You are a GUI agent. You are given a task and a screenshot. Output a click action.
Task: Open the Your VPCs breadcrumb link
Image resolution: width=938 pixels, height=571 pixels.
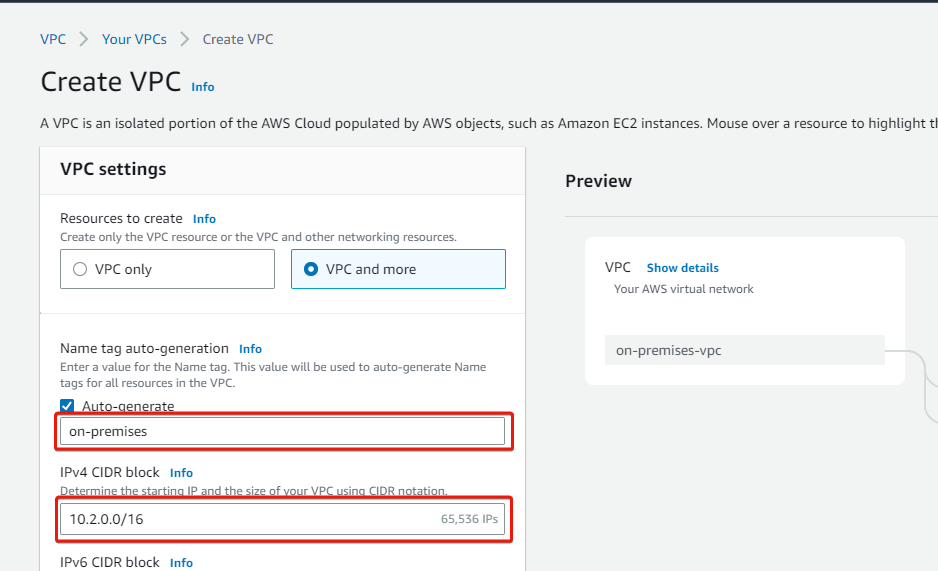pos(134,39)
